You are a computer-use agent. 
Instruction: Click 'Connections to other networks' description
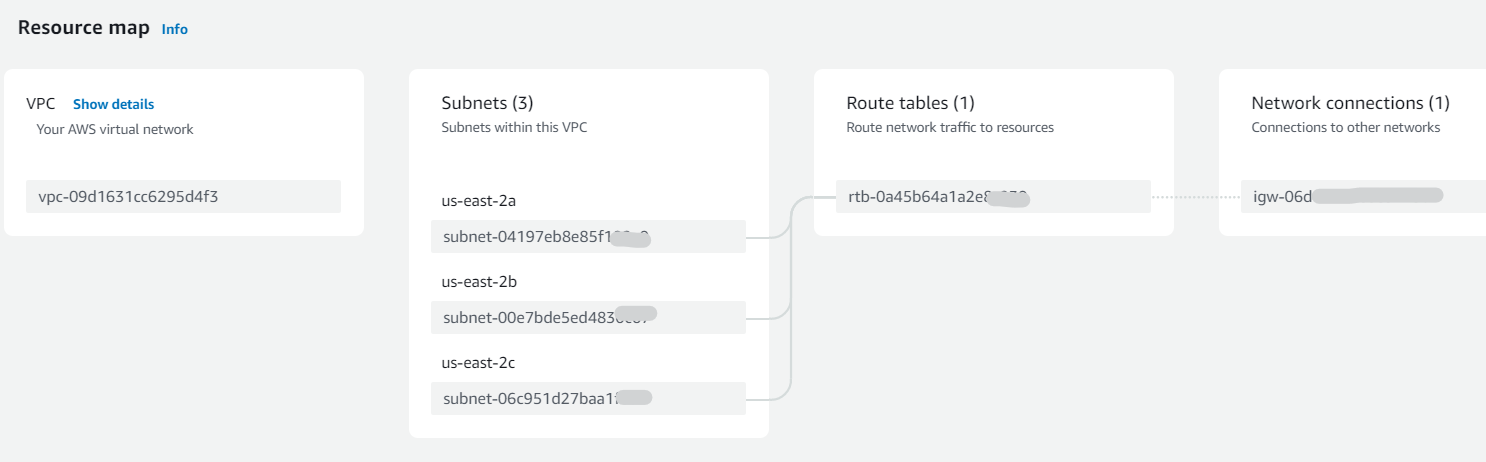pyautogui.click(x=1346, y=127)
